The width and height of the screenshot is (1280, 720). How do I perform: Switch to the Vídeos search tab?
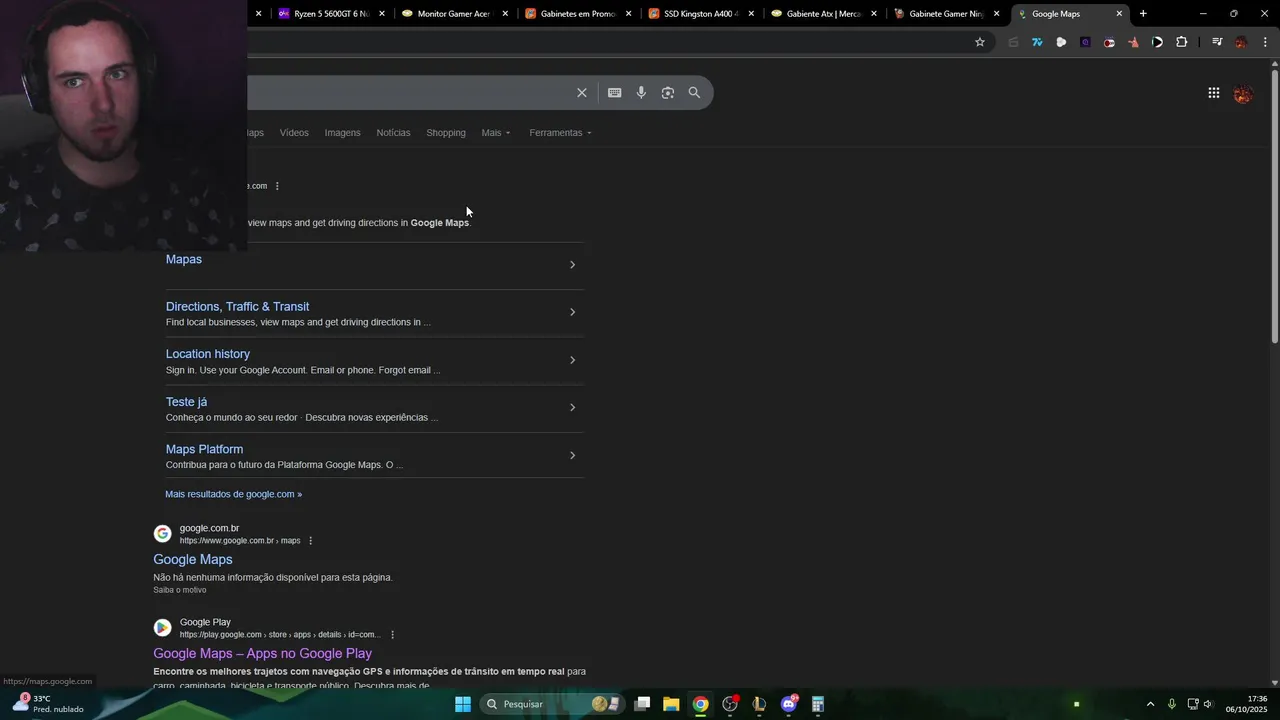(x=294, y=133)
